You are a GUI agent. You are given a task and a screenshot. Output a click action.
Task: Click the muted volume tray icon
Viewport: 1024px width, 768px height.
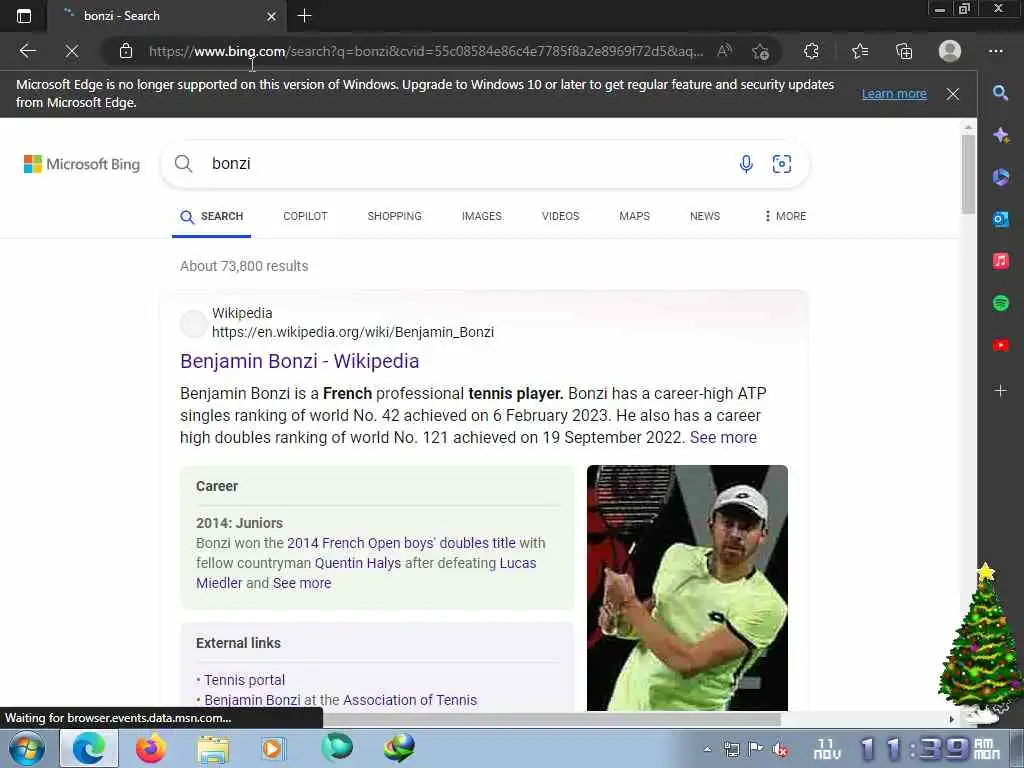point(778,750)
